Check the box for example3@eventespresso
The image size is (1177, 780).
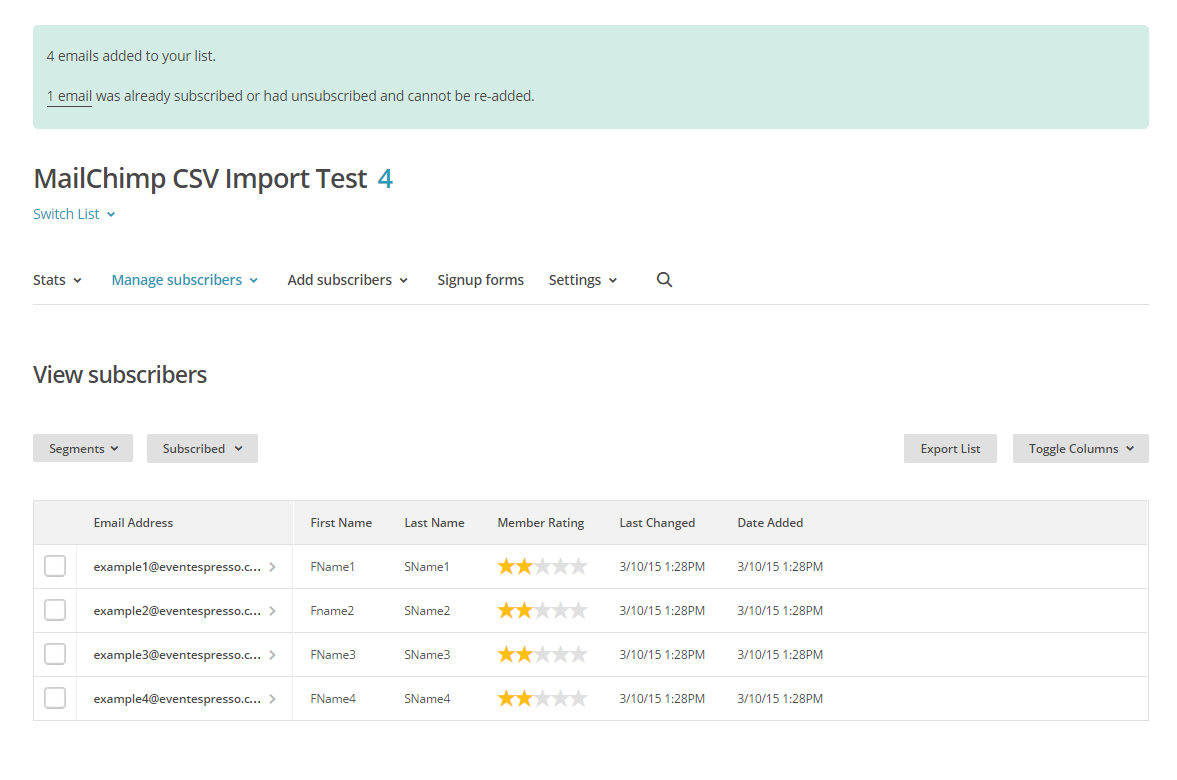(55, 654)
